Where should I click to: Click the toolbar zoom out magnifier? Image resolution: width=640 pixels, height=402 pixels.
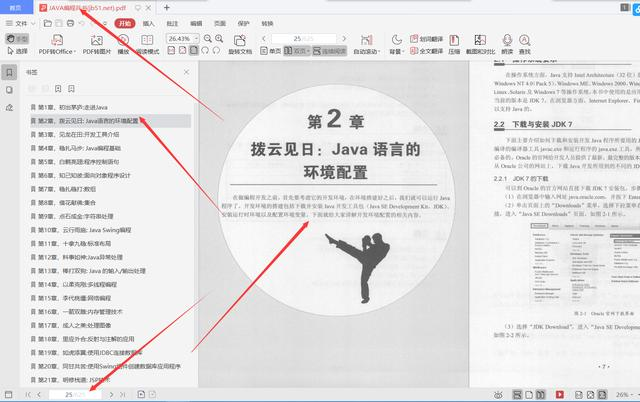click(208, 39)
